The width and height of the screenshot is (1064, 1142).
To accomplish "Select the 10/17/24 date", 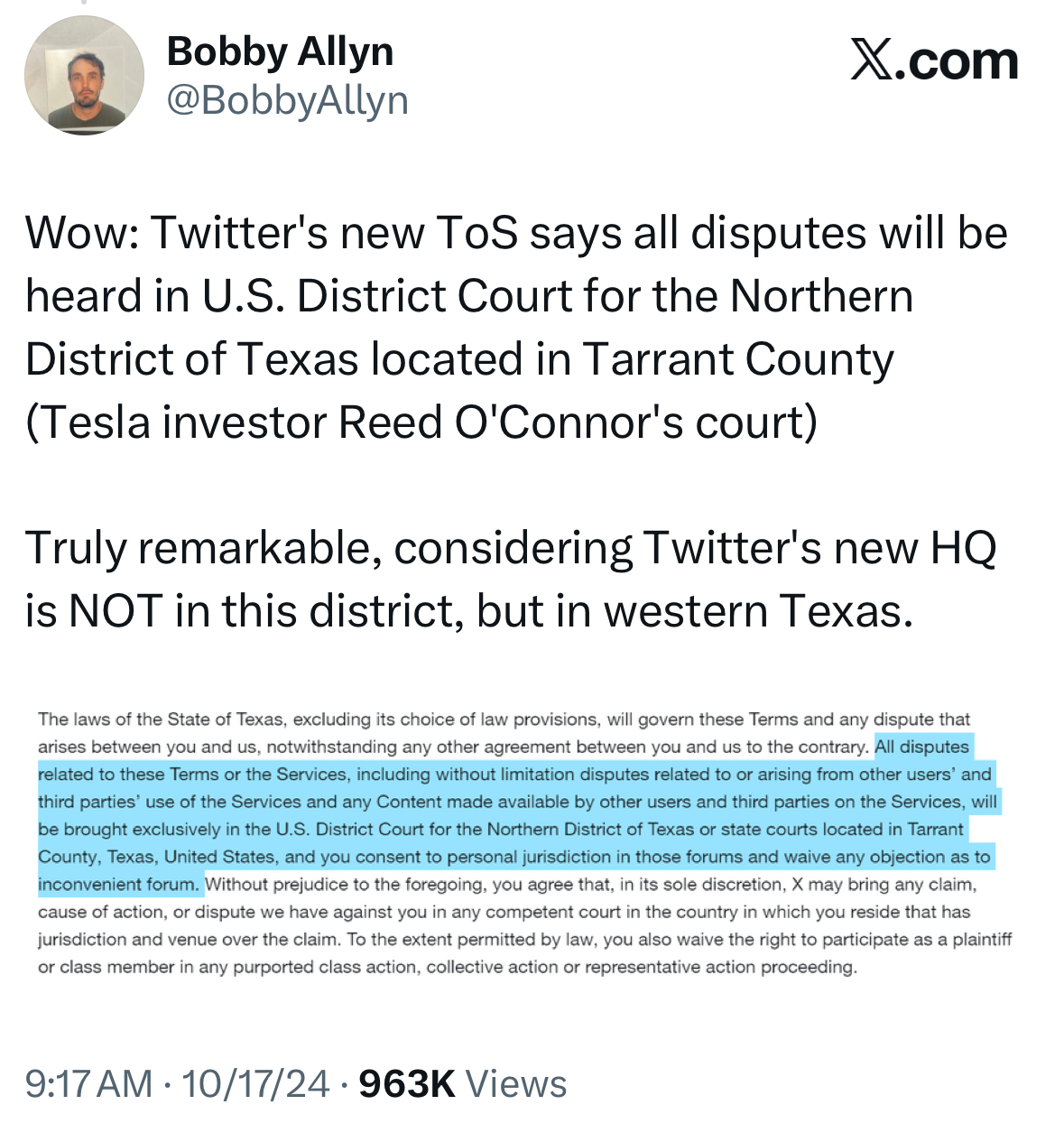I will (255, 1083).
